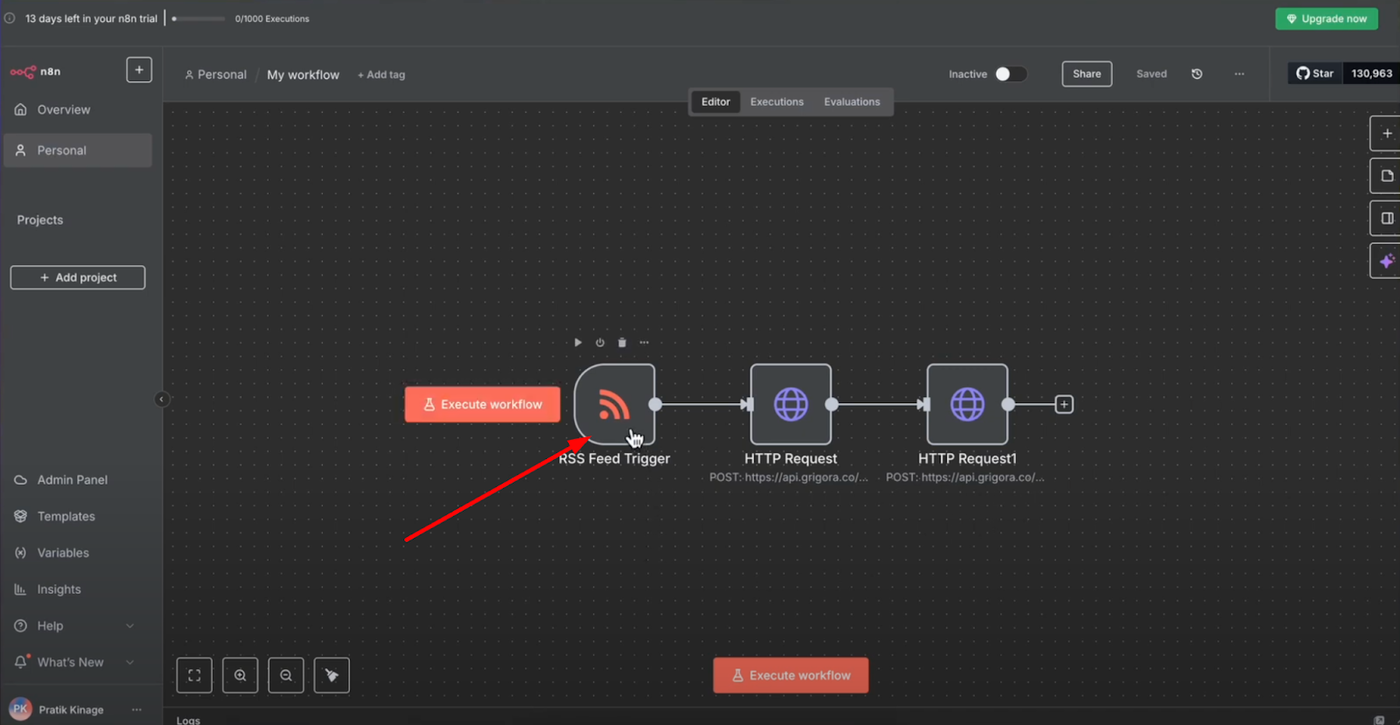Switch to the Evaluations tab

[852, 102]
